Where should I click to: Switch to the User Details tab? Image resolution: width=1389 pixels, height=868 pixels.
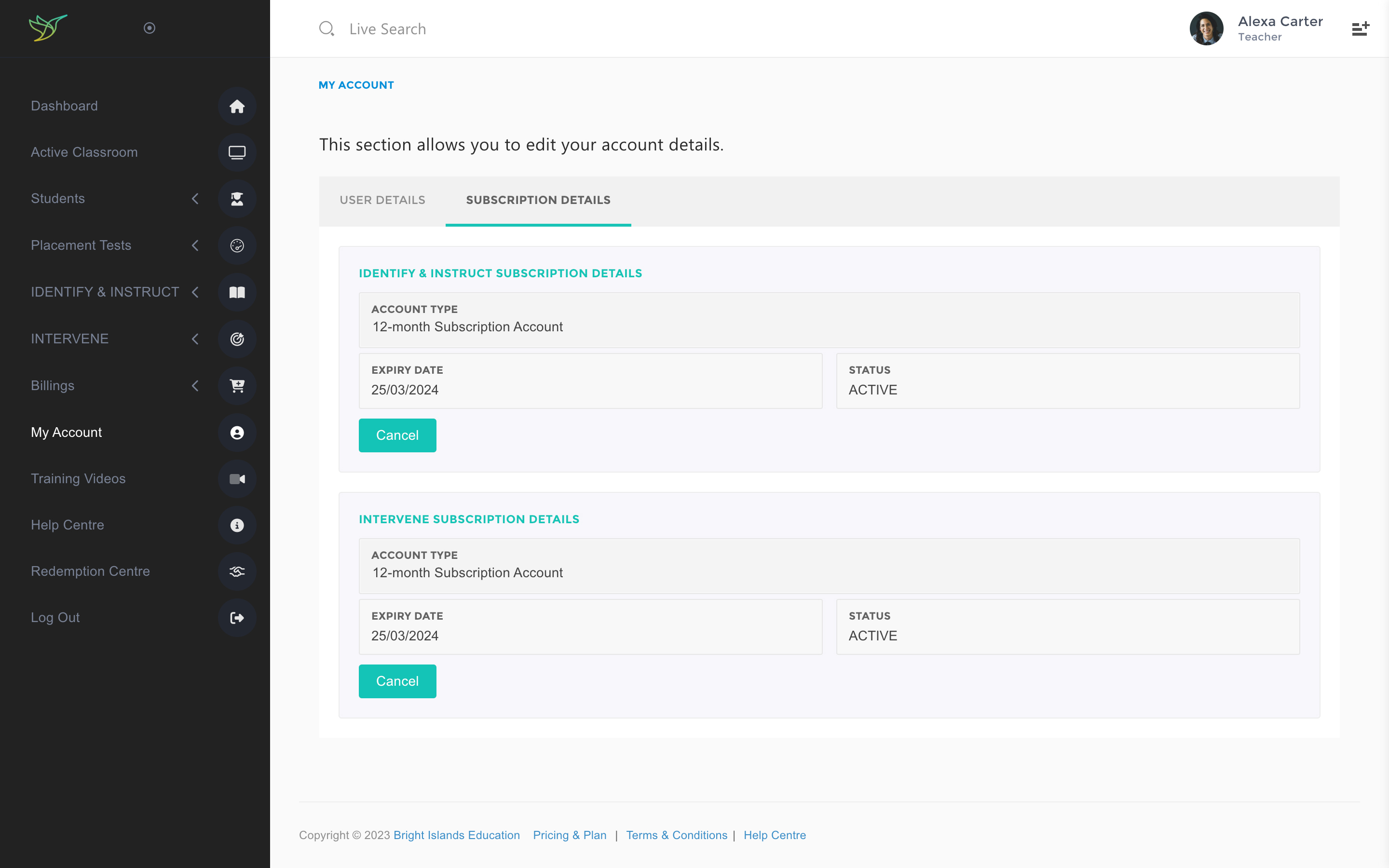click(x=382, y=200)
